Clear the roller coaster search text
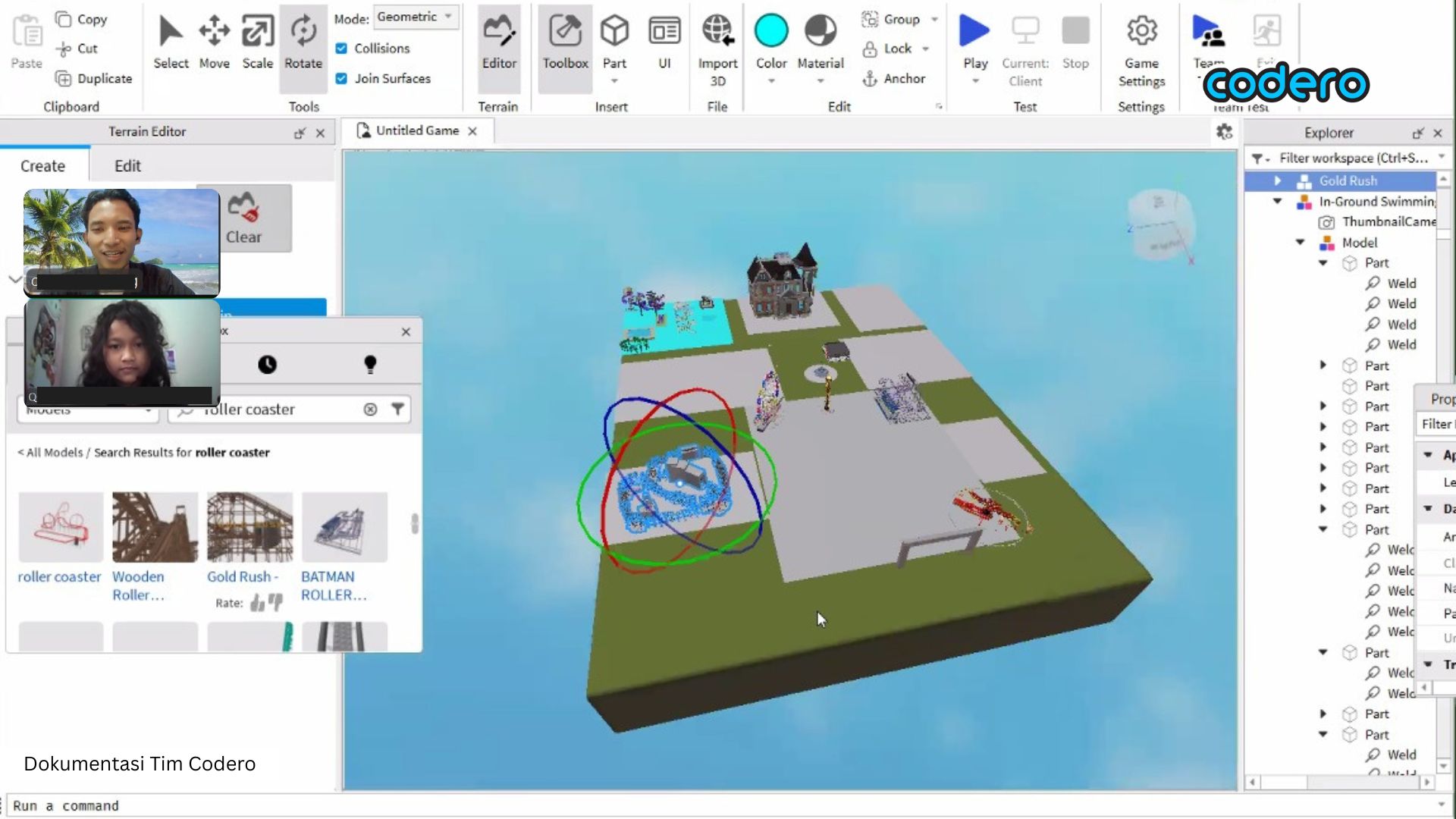Screen dimensions: 1456x819 pyautogui.click(x=370, y=409)
